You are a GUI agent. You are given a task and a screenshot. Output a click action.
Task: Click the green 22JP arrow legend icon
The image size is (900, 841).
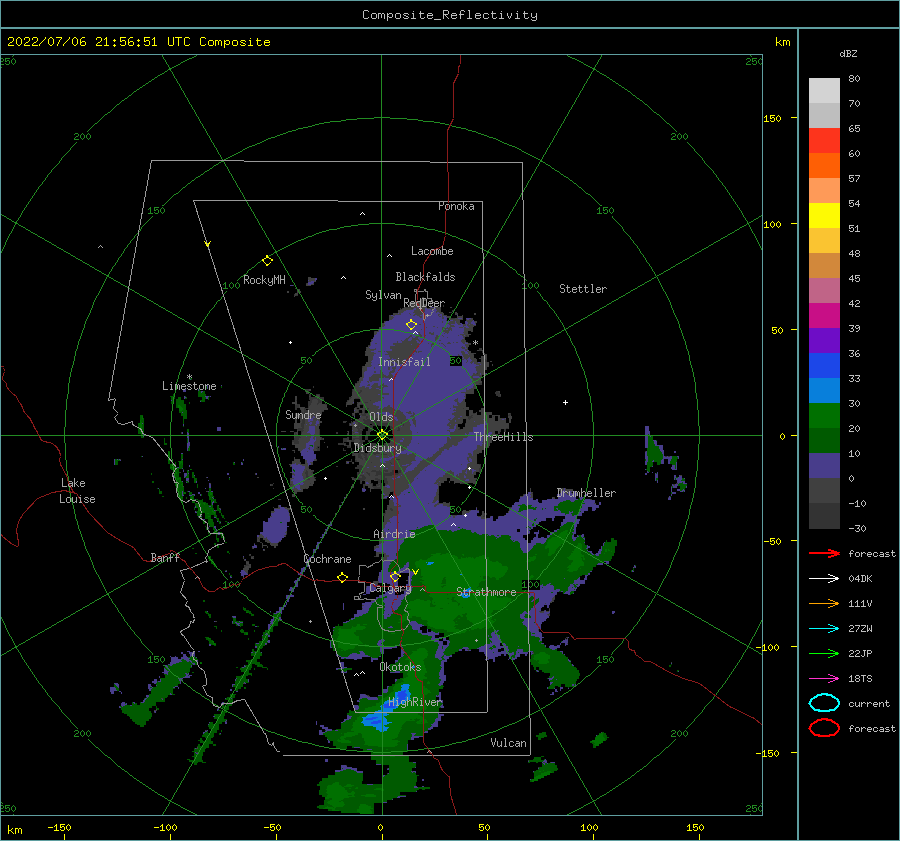(824, 653)
